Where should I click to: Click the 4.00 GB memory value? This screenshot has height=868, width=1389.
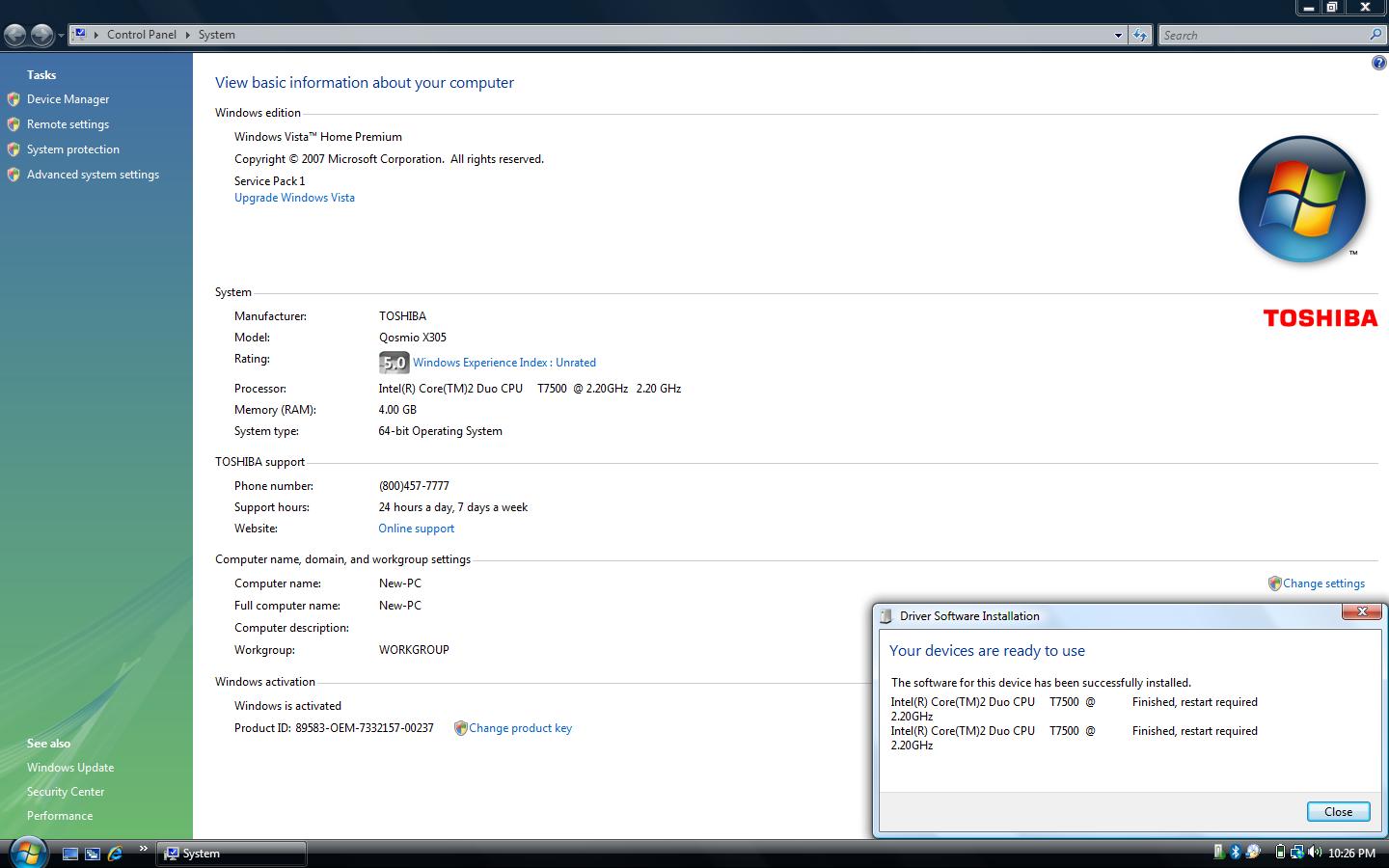click(397, 410)
